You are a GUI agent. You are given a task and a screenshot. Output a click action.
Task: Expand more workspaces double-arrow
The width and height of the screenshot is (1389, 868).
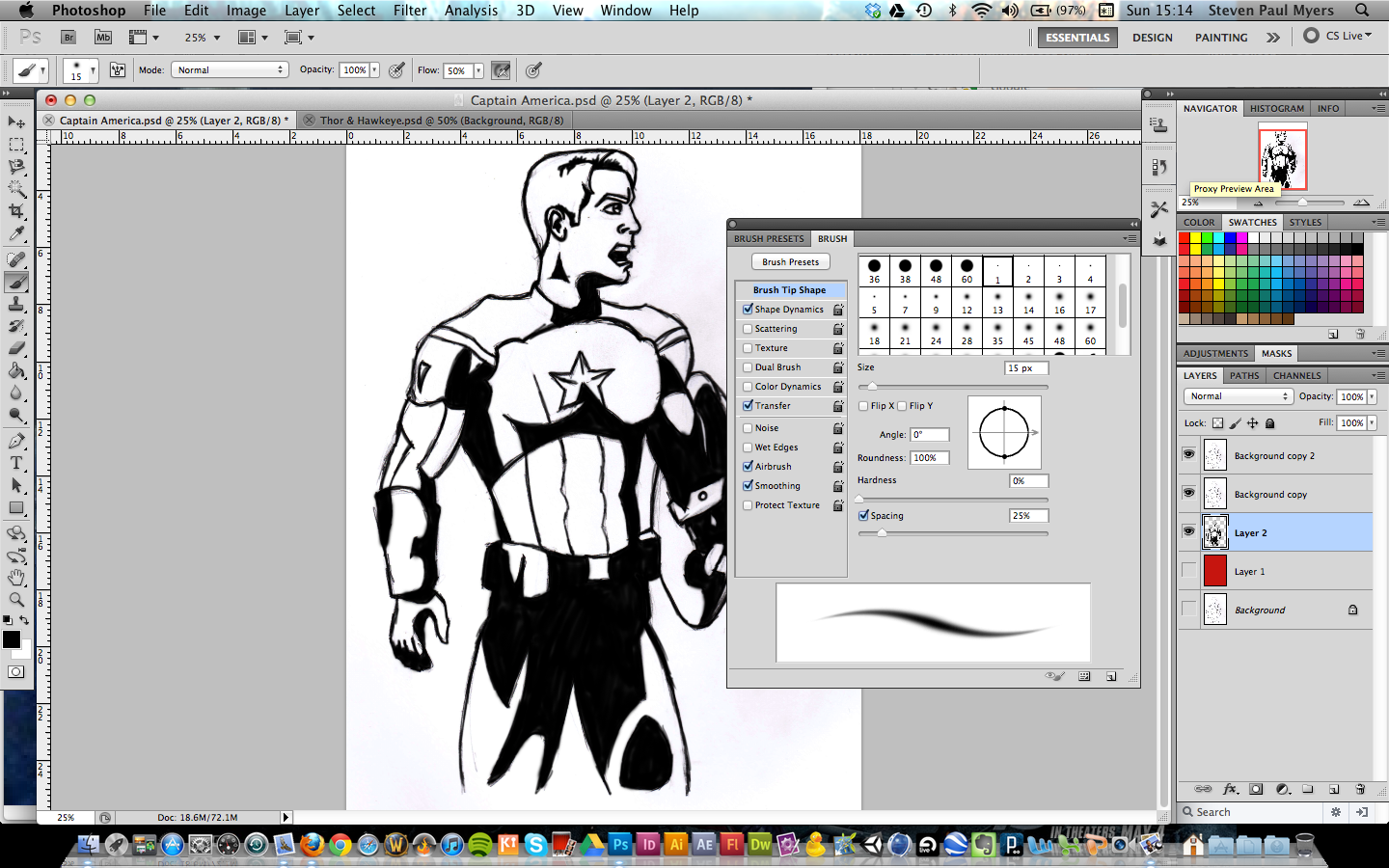[1273, 38]
